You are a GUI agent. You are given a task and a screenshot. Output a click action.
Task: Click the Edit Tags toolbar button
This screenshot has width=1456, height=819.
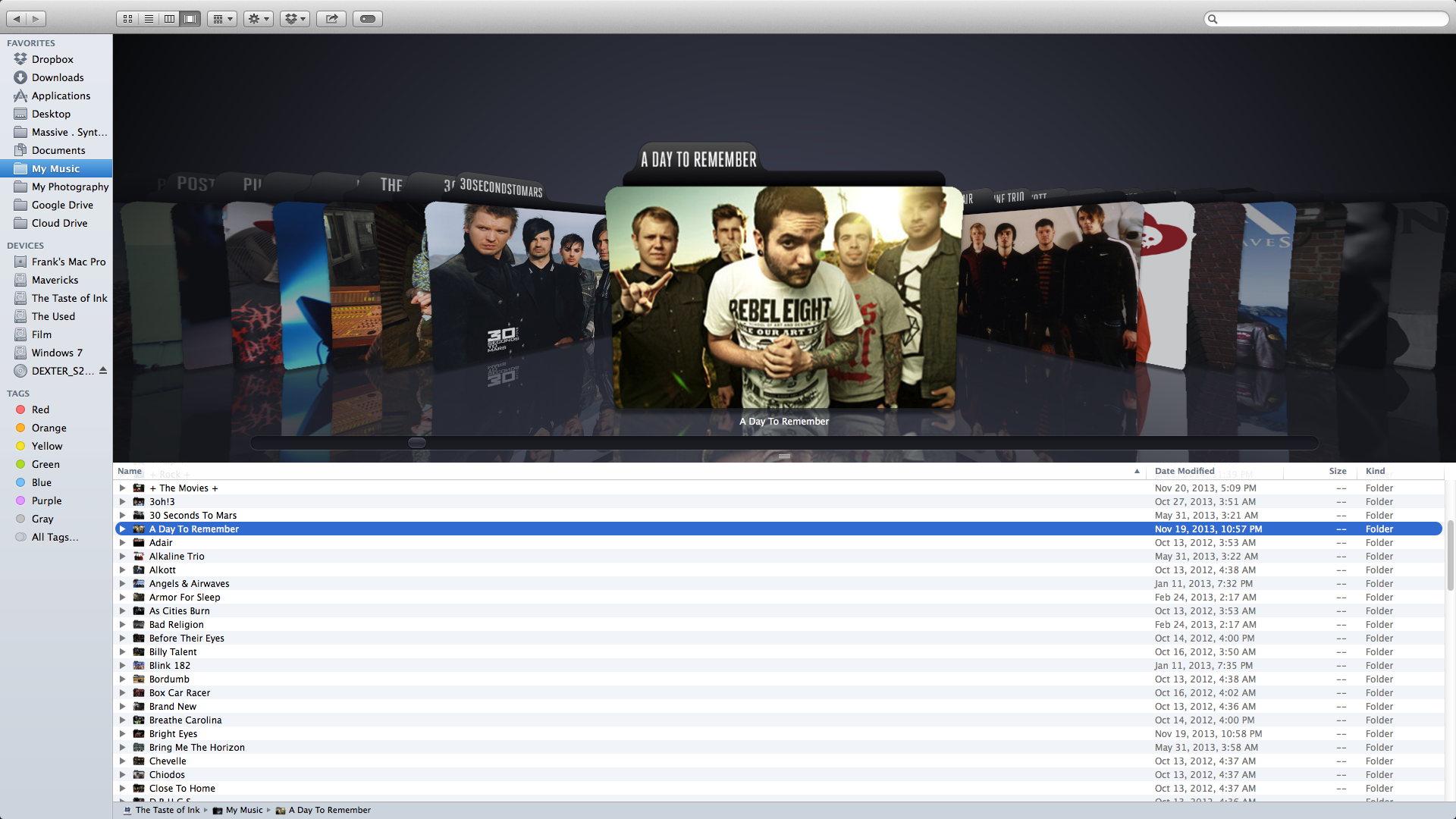pyautogui.click(x=368, y=19)
